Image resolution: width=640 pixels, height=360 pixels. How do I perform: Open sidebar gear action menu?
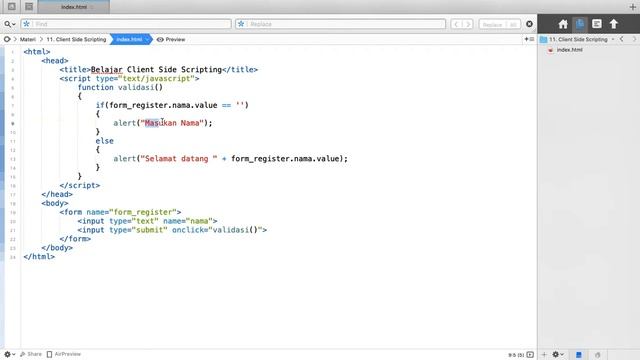558,355
